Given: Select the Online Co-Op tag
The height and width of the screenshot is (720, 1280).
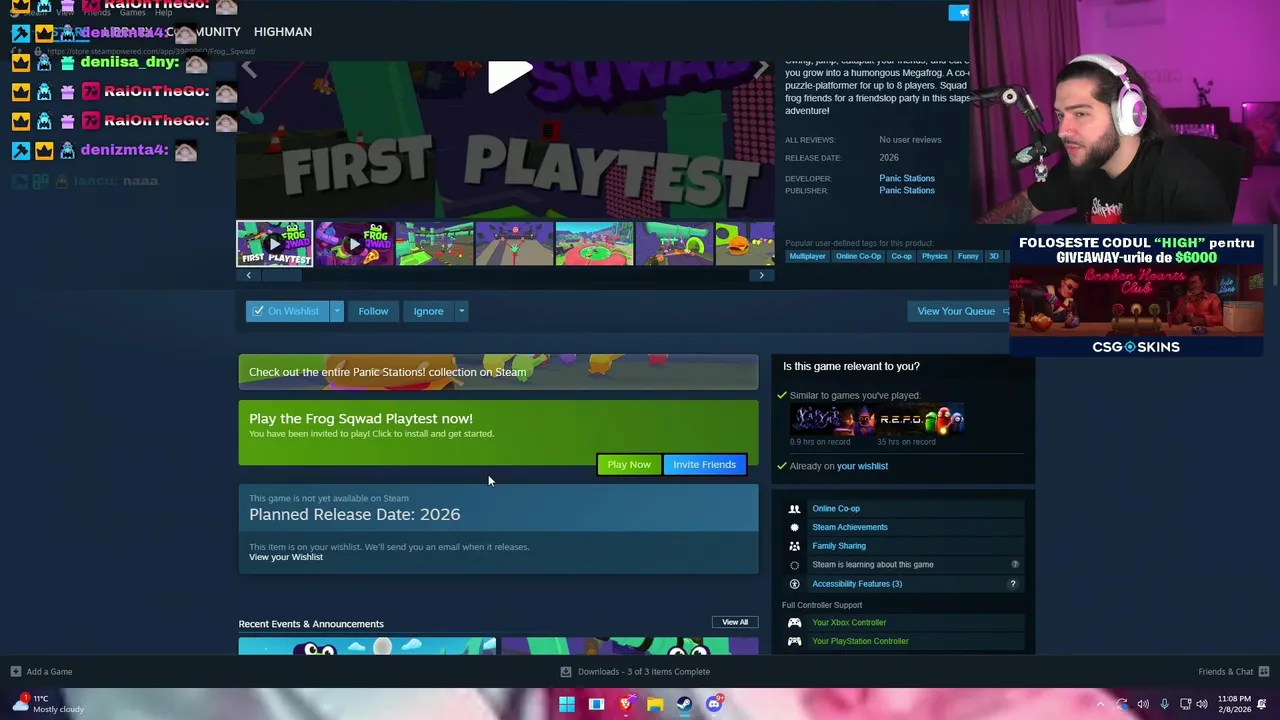Looking at the screenshot, I should click(x=858, y=256).
